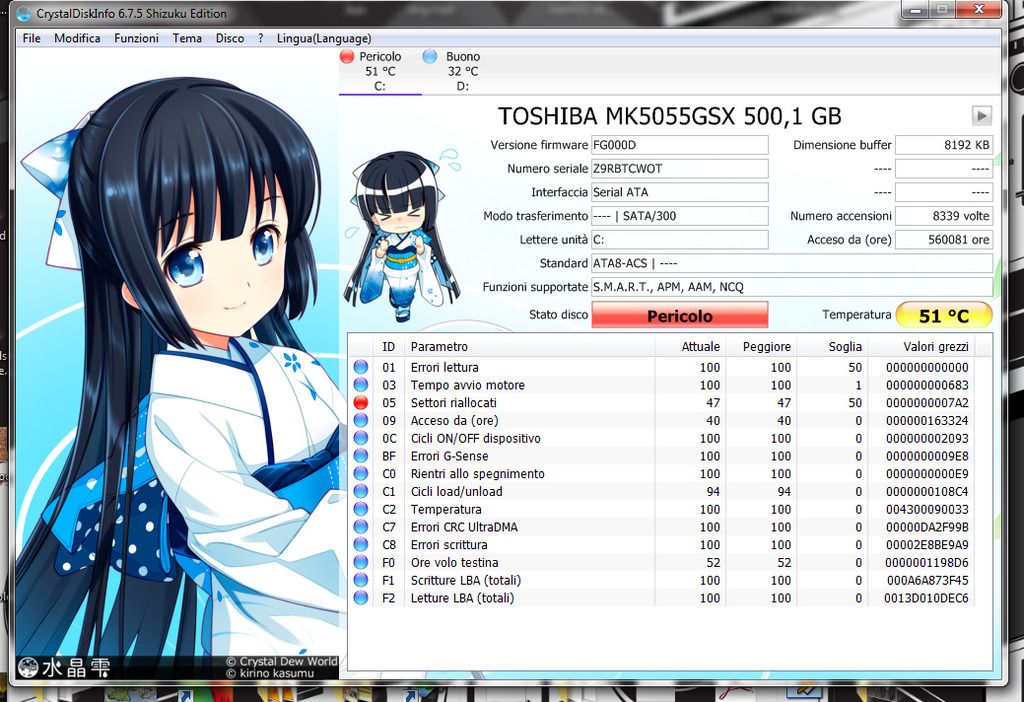Open the Lingua(Language) menu
Image resolution: width=1024 pixels, height=702 pixels.
(324, 38)
